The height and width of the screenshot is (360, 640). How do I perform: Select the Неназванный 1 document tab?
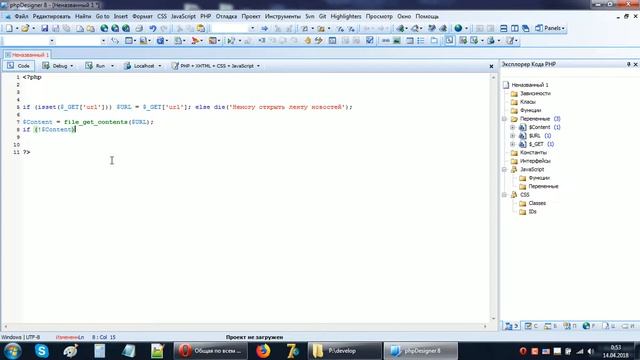(27, 55)
